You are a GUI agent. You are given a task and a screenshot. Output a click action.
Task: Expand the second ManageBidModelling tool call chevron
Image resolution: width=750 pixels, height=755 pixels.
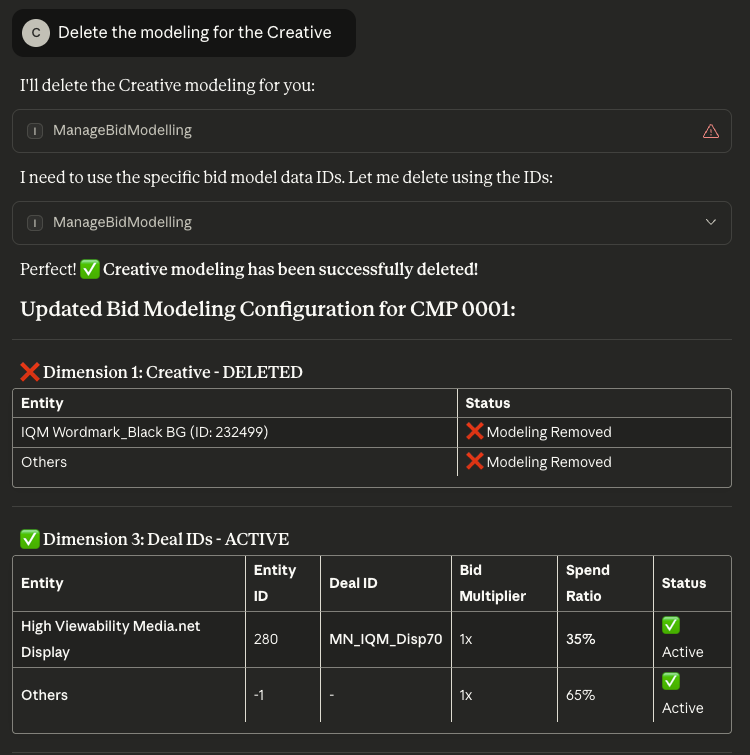(711, 222)
